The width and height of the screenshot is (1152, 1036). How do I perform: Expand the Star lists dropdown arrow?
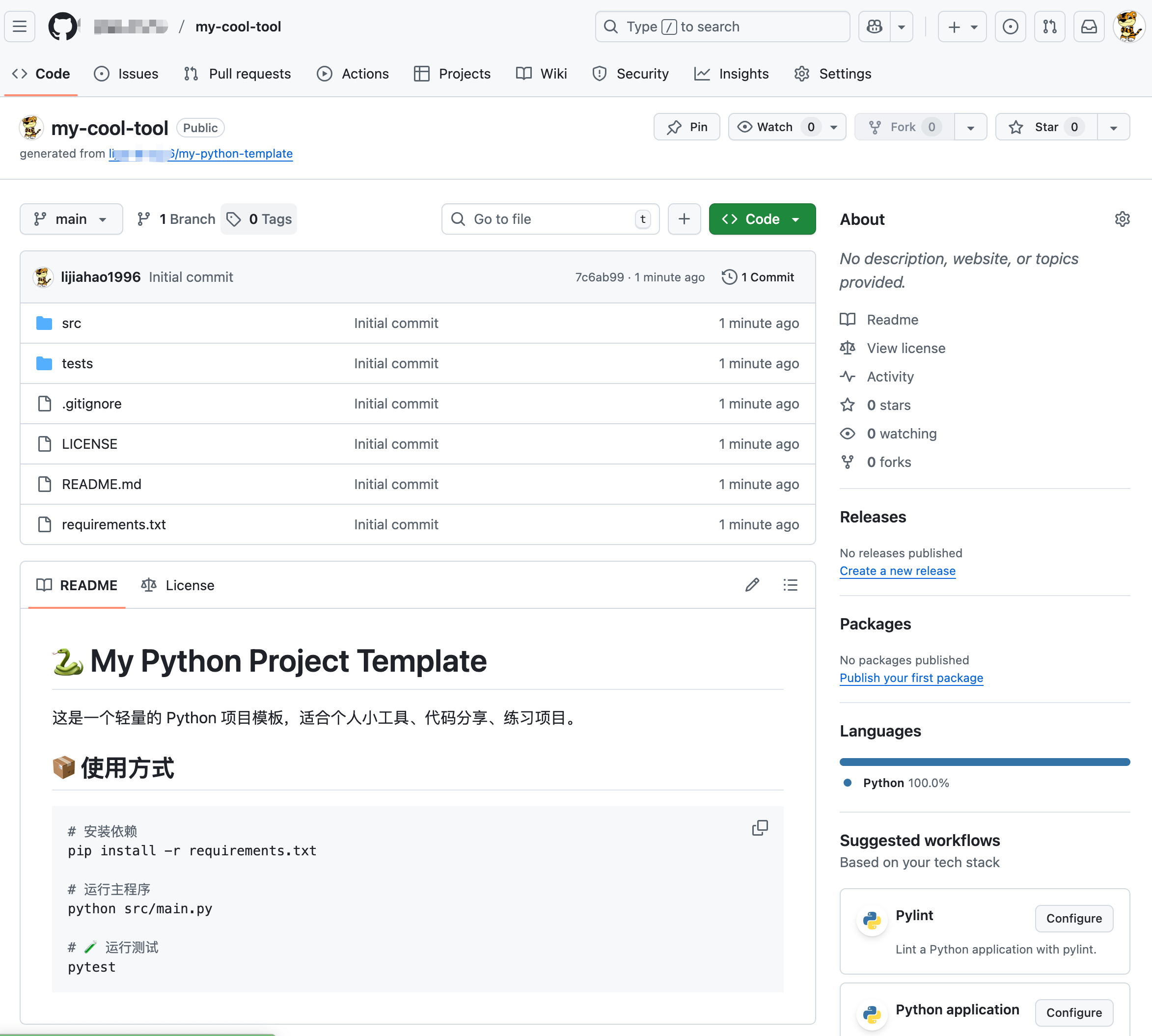pos(1113,127)
